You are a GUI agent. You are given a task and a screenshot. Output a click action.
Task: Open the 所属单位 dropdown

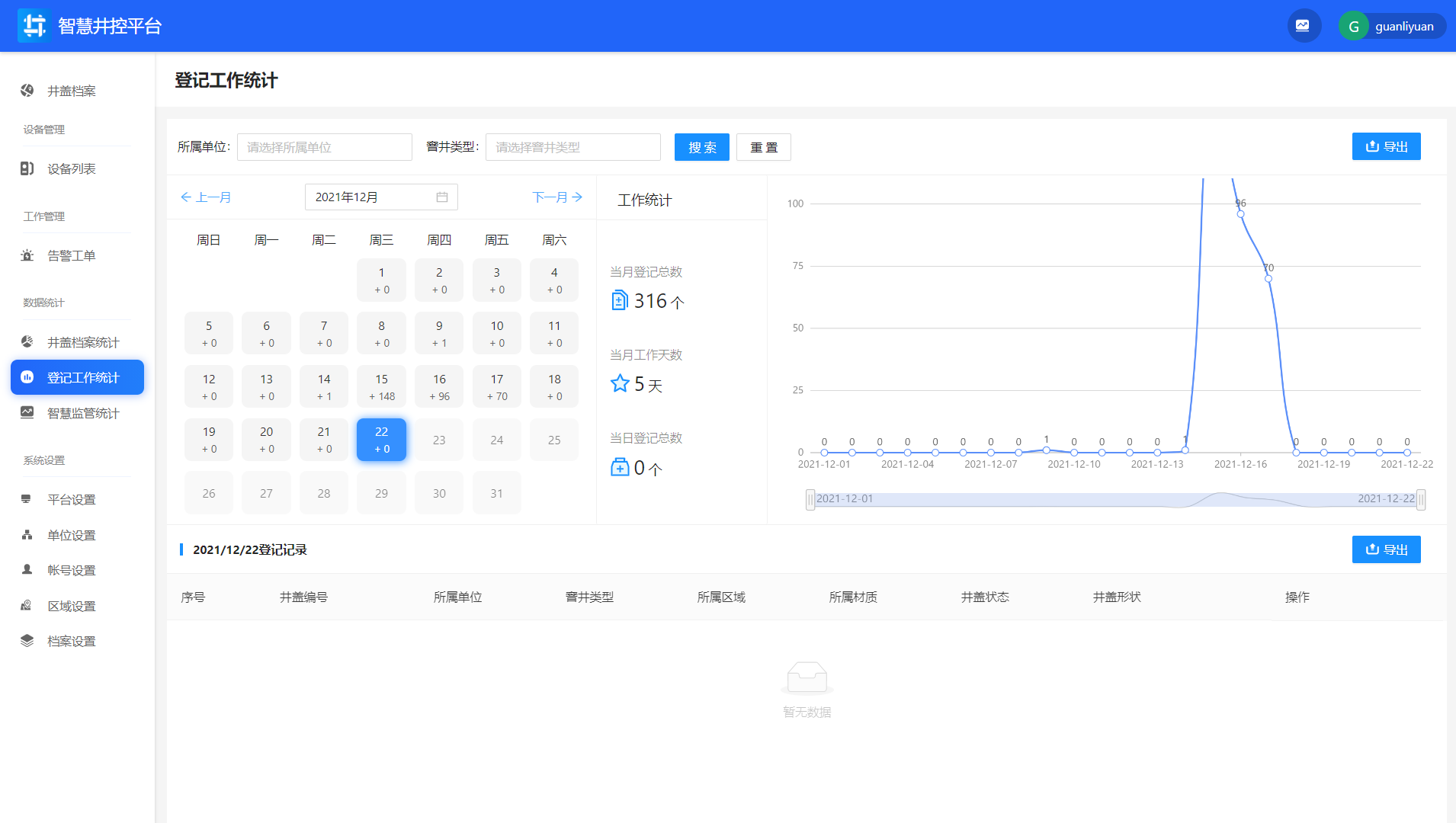pos(324,147)
